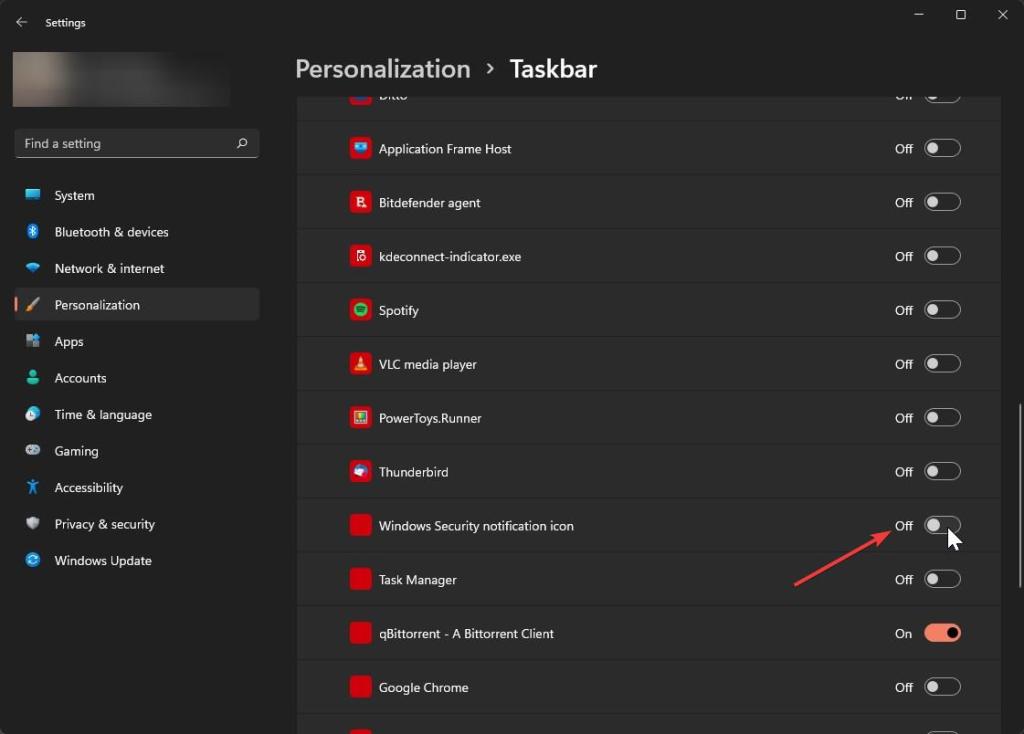Click Personalization breadcrumb link
This screenshot has height=734, width=1024.
point(383,69)
